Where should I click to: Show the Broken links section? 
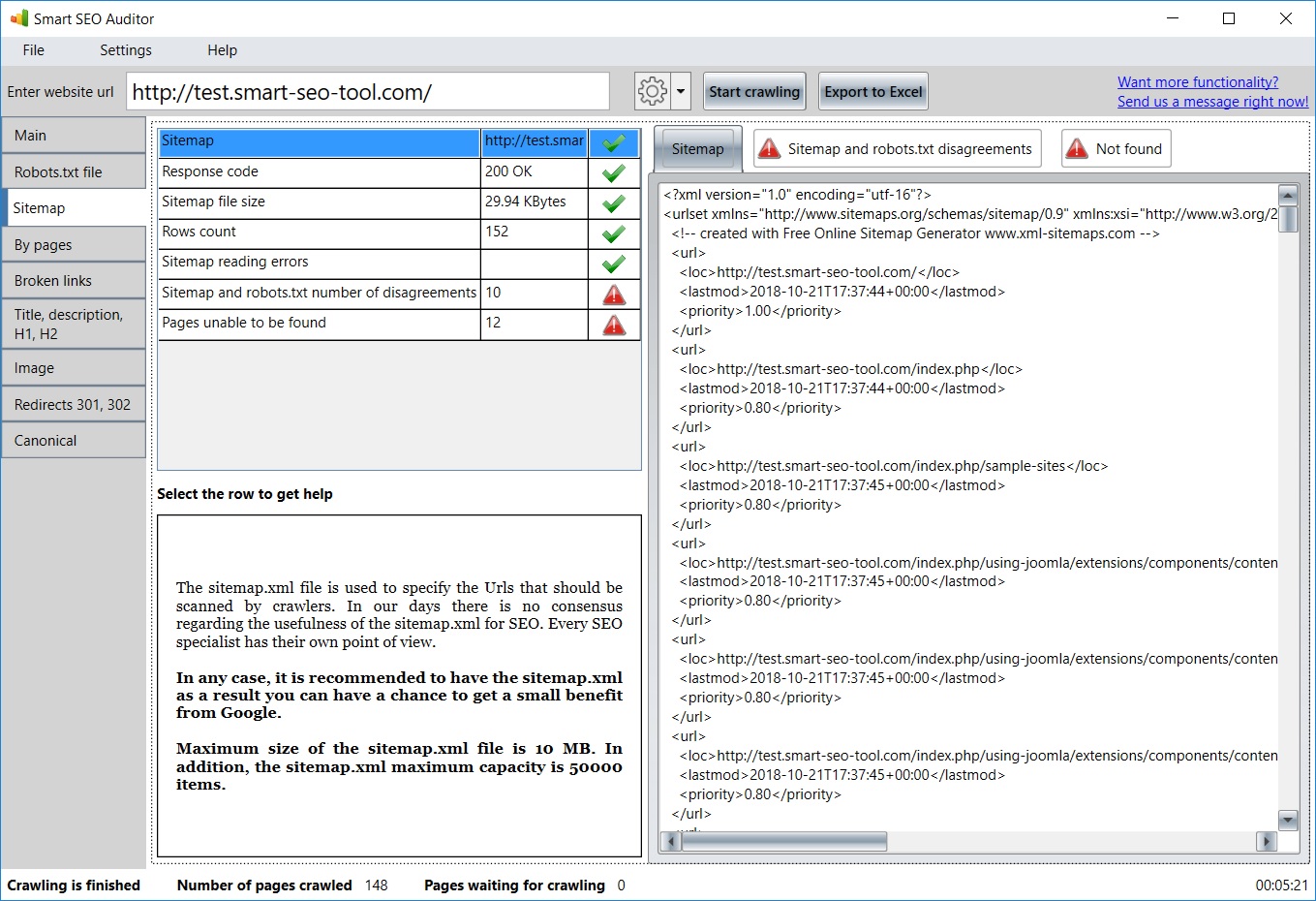coord(74,281)
